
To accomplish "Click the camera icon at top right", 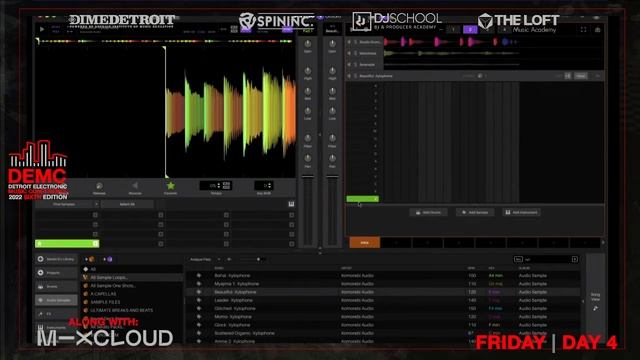I will [598, 30].
